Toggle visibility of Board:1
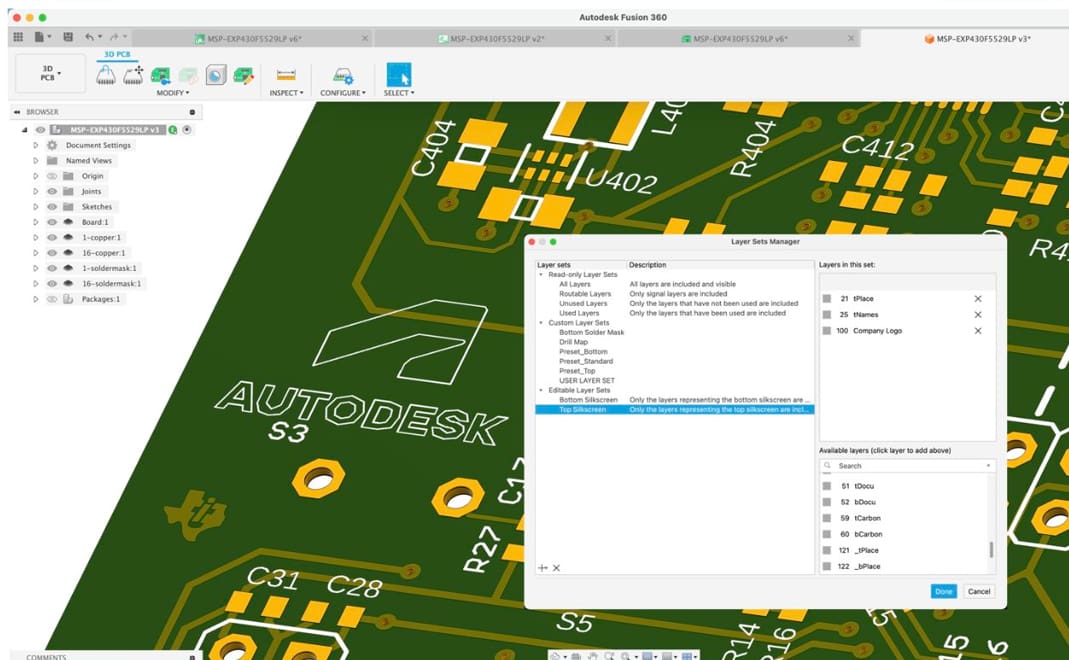Image resolution: width=1069 pixels, height=660 pixels. (x=52, y=222)
